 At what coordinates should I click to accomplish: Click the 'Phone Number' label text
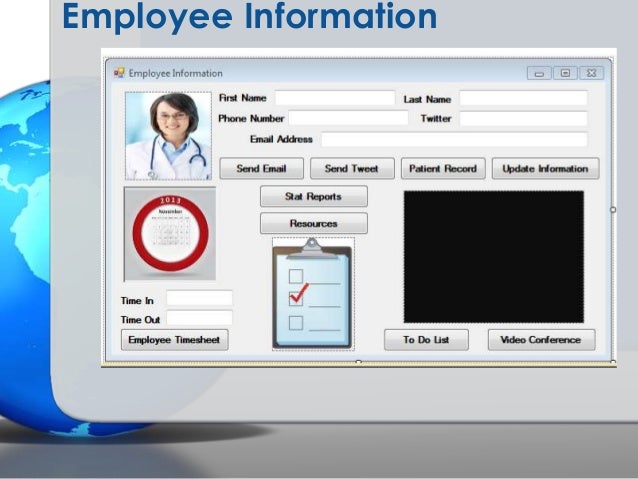coord(251,118)
